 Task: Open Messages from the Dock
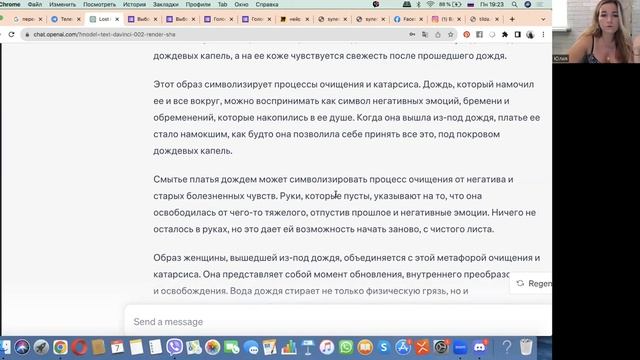251,347
